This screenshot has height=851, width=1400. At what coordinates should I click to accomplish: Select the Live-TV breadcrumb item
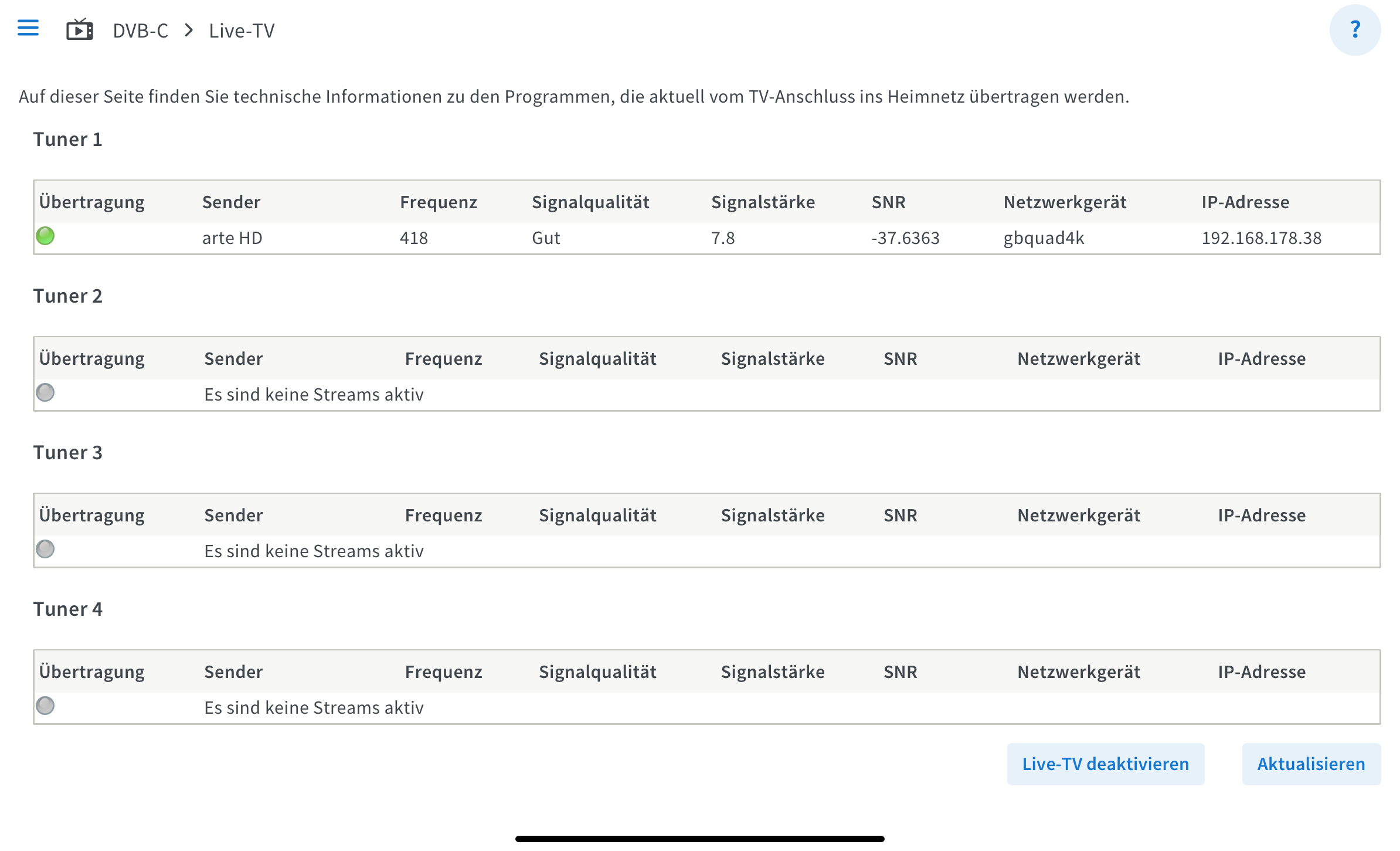242,31
